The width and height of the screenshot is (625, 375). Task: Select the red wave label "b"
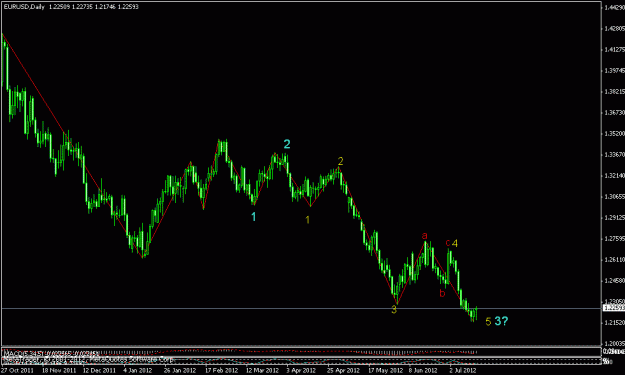pos(442,294)
